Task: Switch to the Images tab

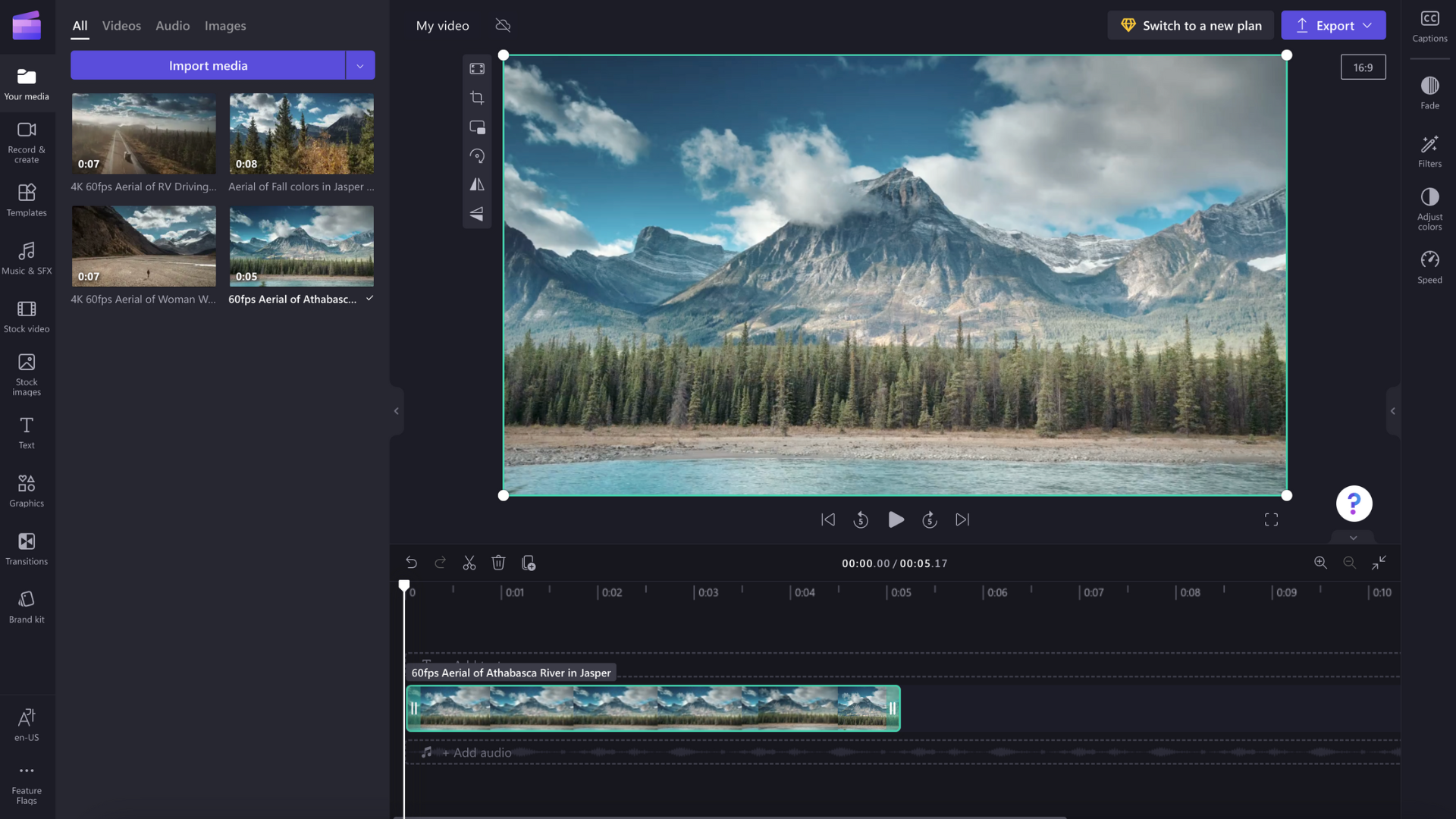Action: tap(225, 26)
